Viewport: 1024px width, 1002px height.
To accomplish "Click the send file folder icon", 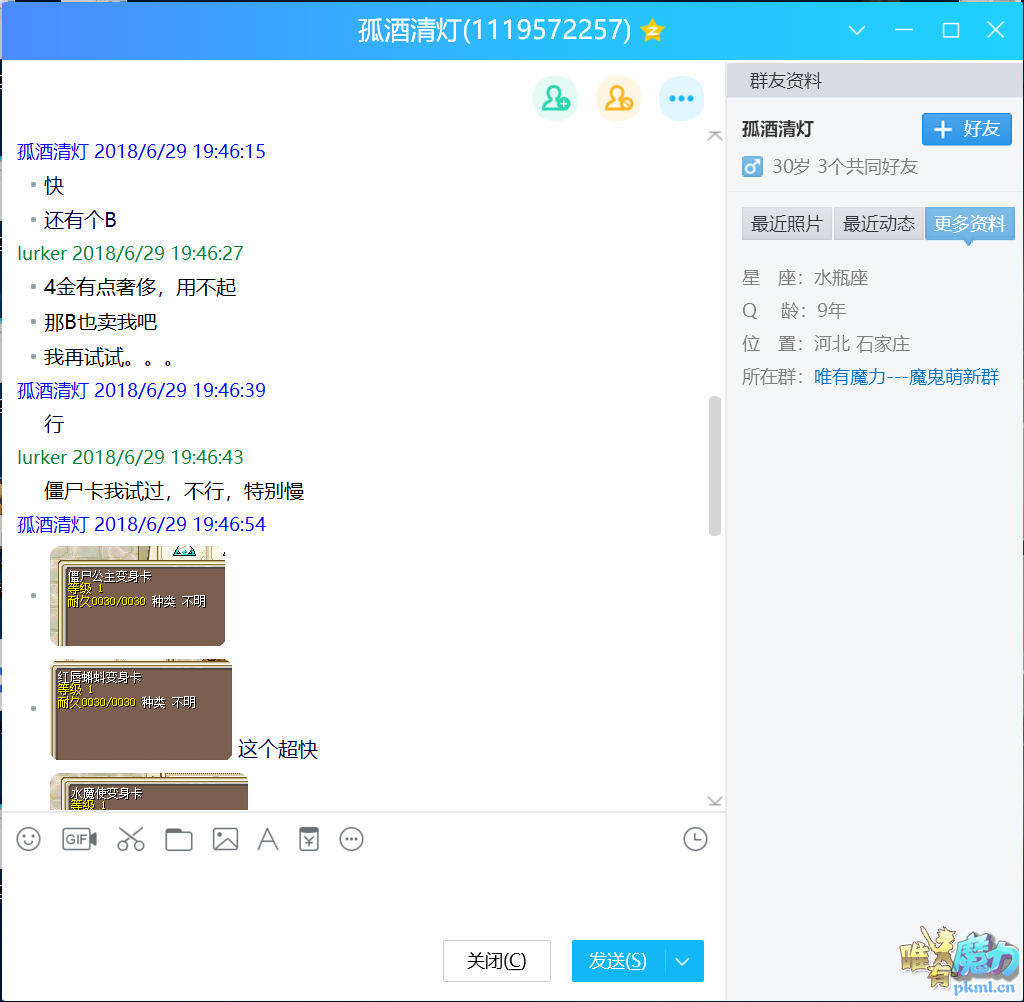I will tap(179, 839).
